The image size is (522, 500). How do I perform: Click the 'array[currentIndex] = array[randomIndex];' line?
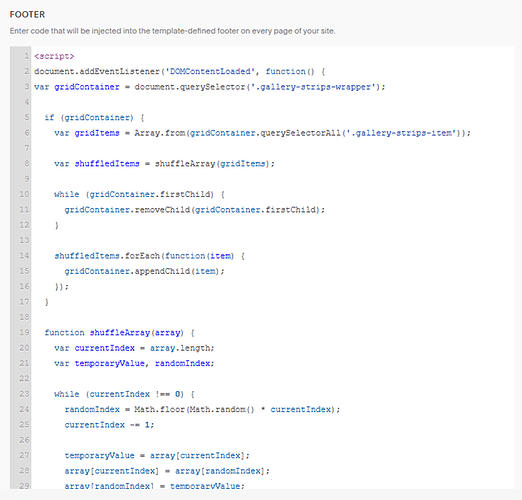(167, 471)
